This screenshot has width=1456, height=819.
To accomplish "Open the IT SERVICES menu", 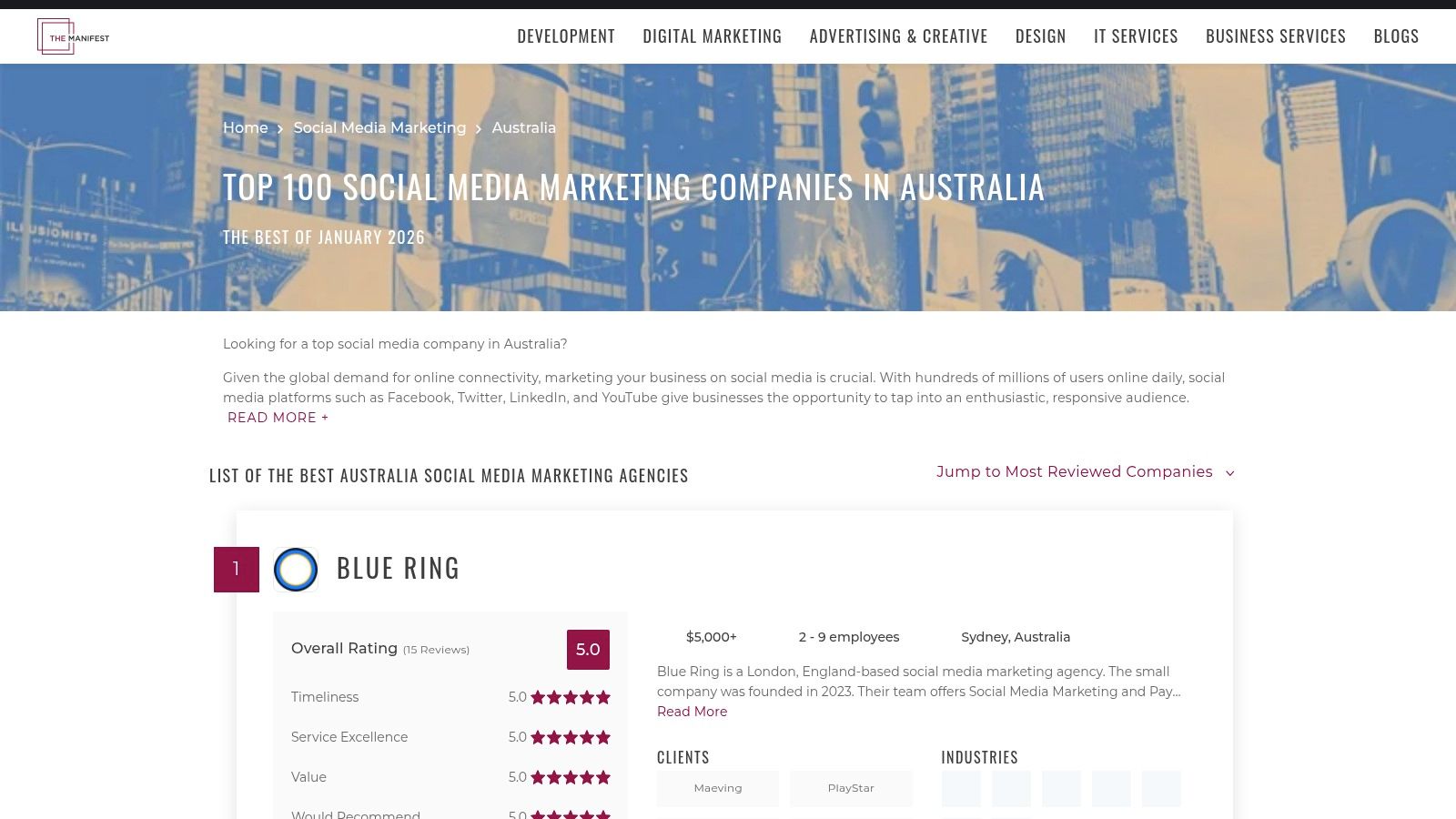I will point(1136,35).
